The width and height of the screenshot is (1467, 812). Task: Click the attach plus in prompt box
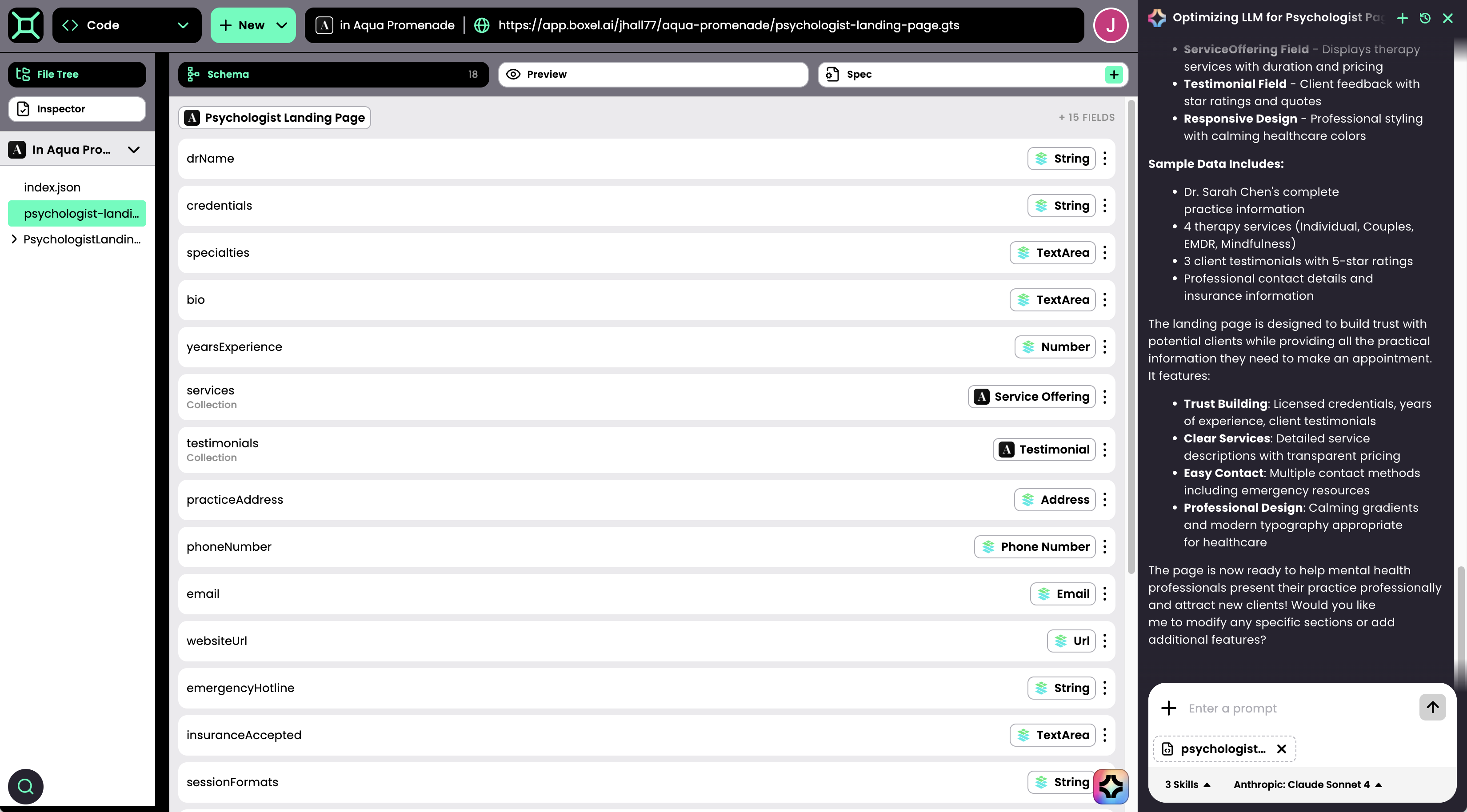coord(1169,709)
